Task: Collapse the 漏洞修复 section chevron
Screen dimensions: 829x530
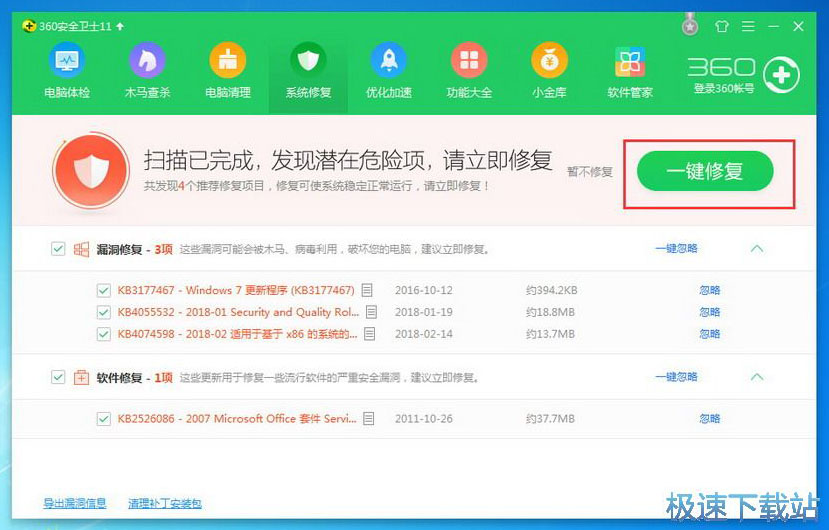Action: tap(757, 248)
